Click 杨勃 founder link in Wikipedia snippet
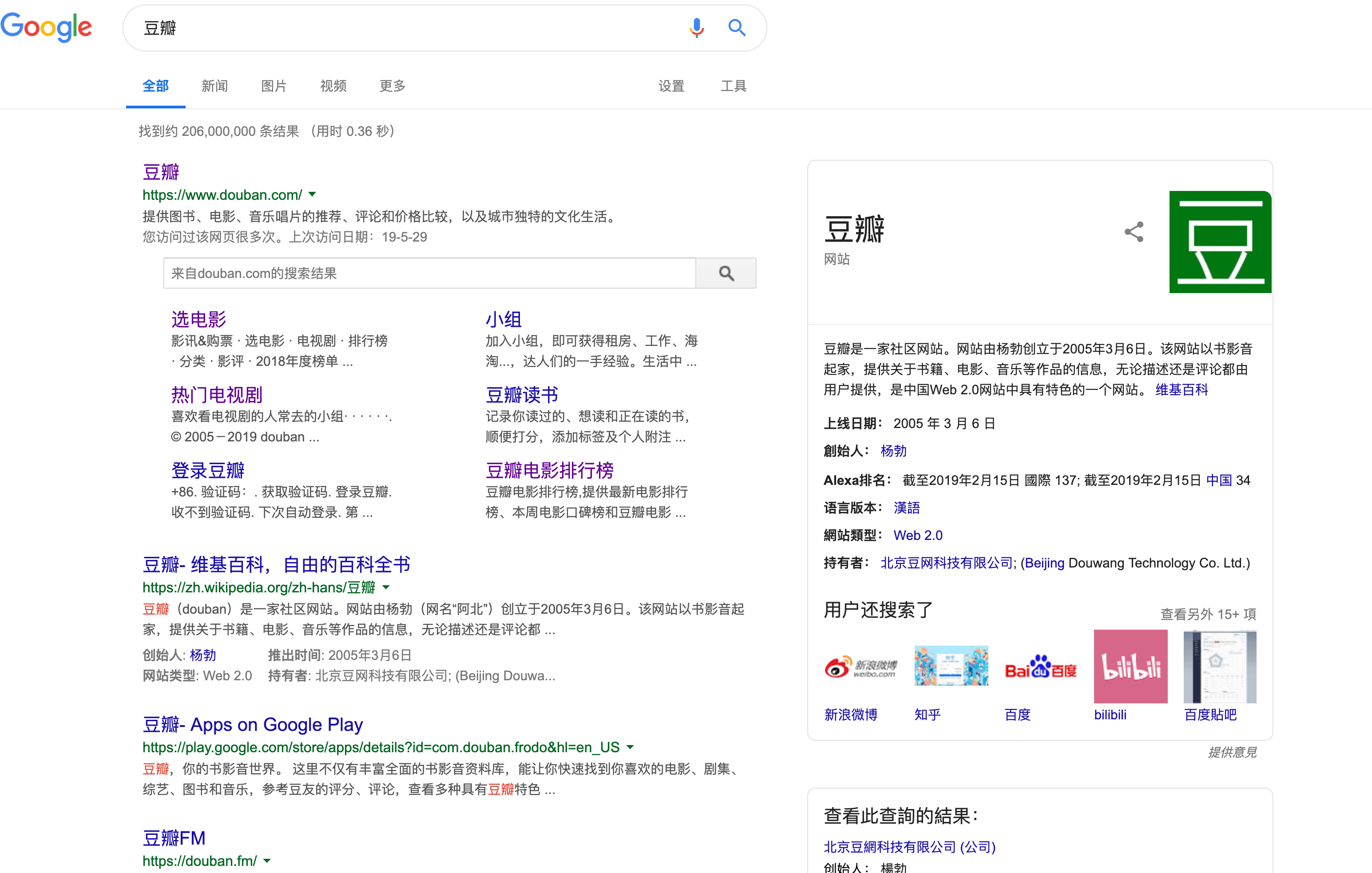The width and height of the screenshot is (1372, 873). (x=203, y=655)
